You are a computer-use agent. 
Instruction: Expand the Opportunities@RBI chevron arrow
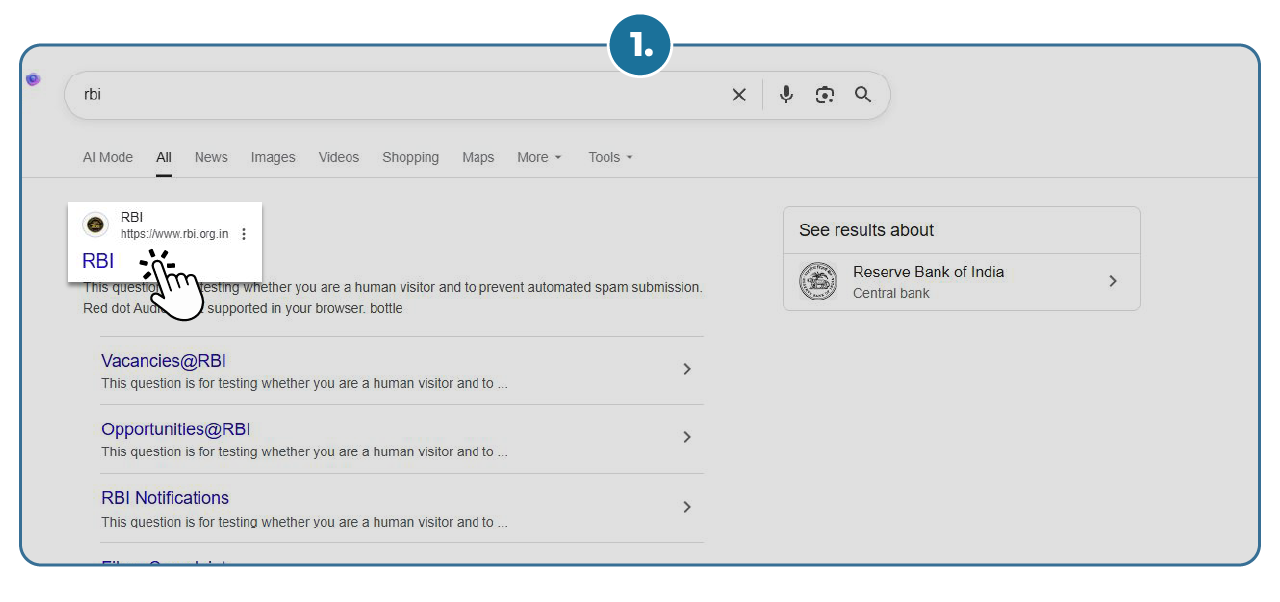[687, 437]
